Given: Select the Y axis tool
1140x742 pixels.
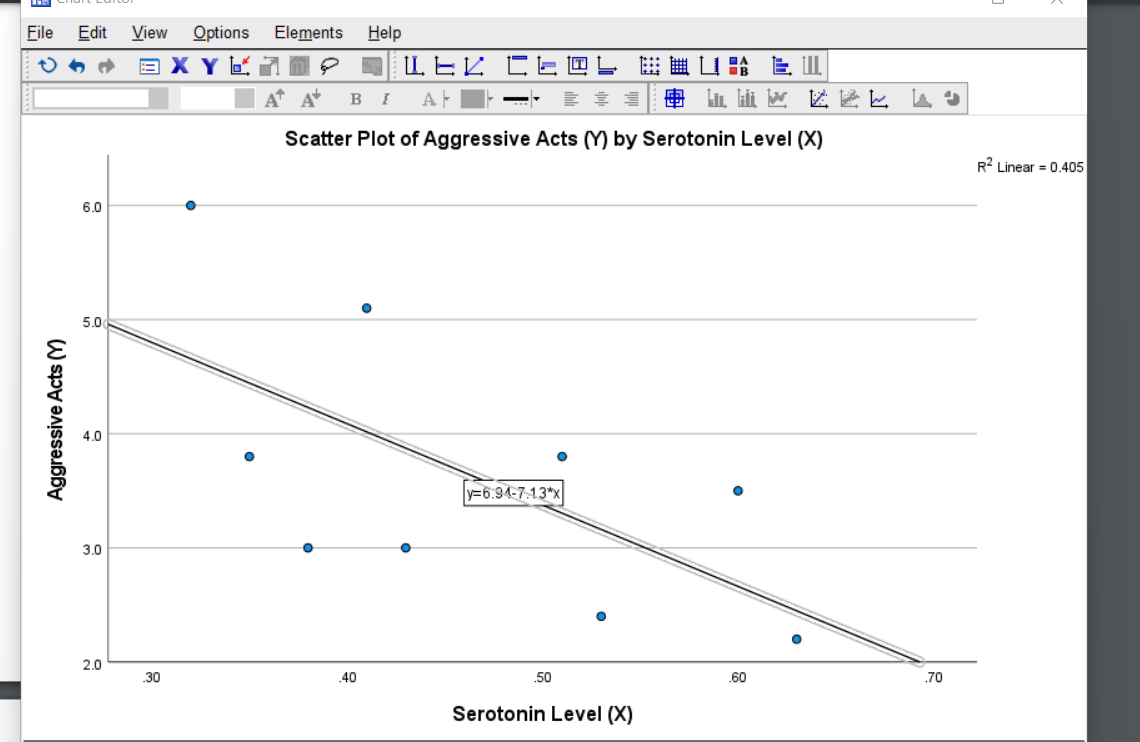Looking at the screenshot, I should coord(209,66).
